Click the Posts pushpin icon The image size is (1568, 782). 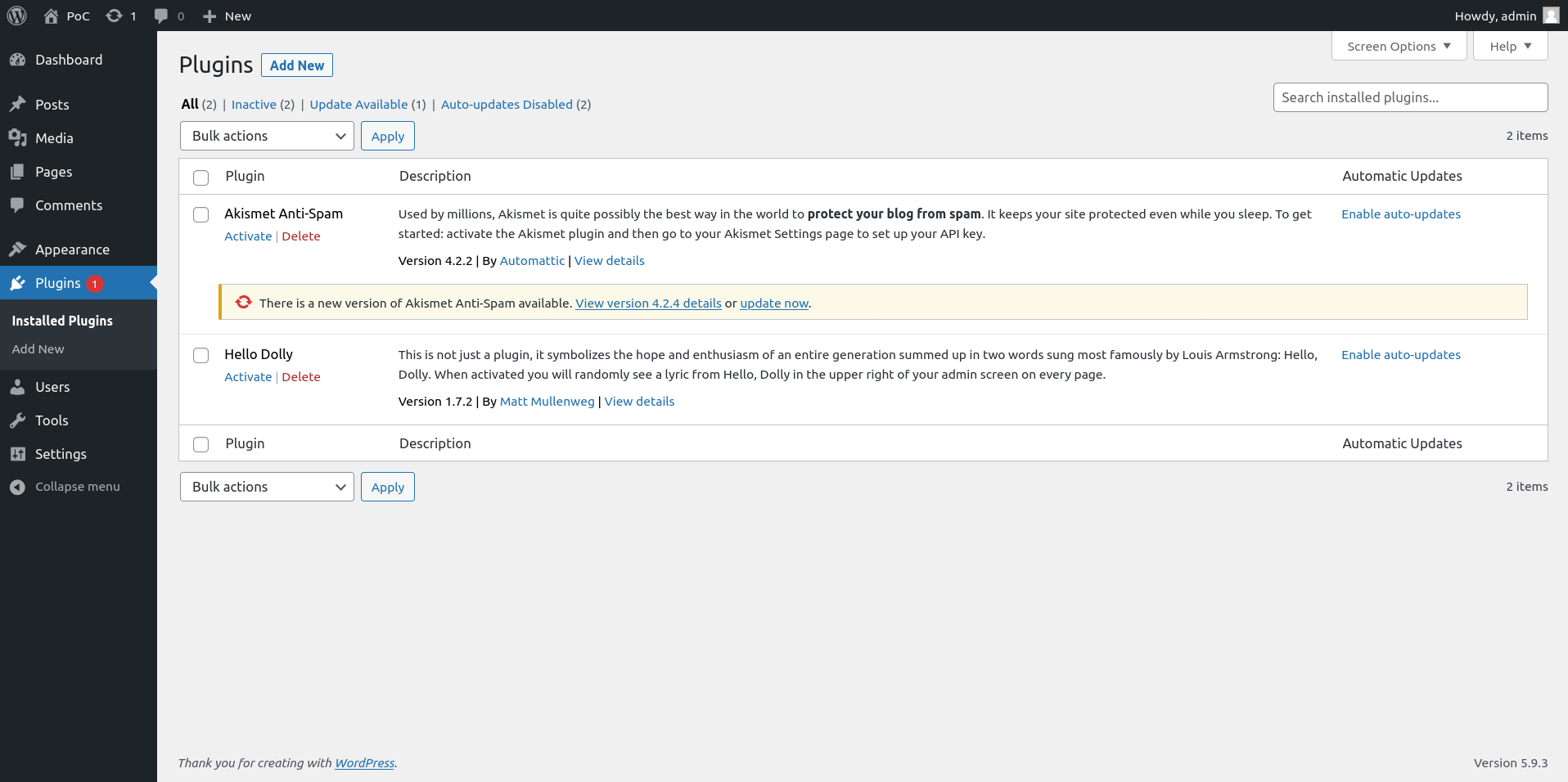[x=17, y=105]
